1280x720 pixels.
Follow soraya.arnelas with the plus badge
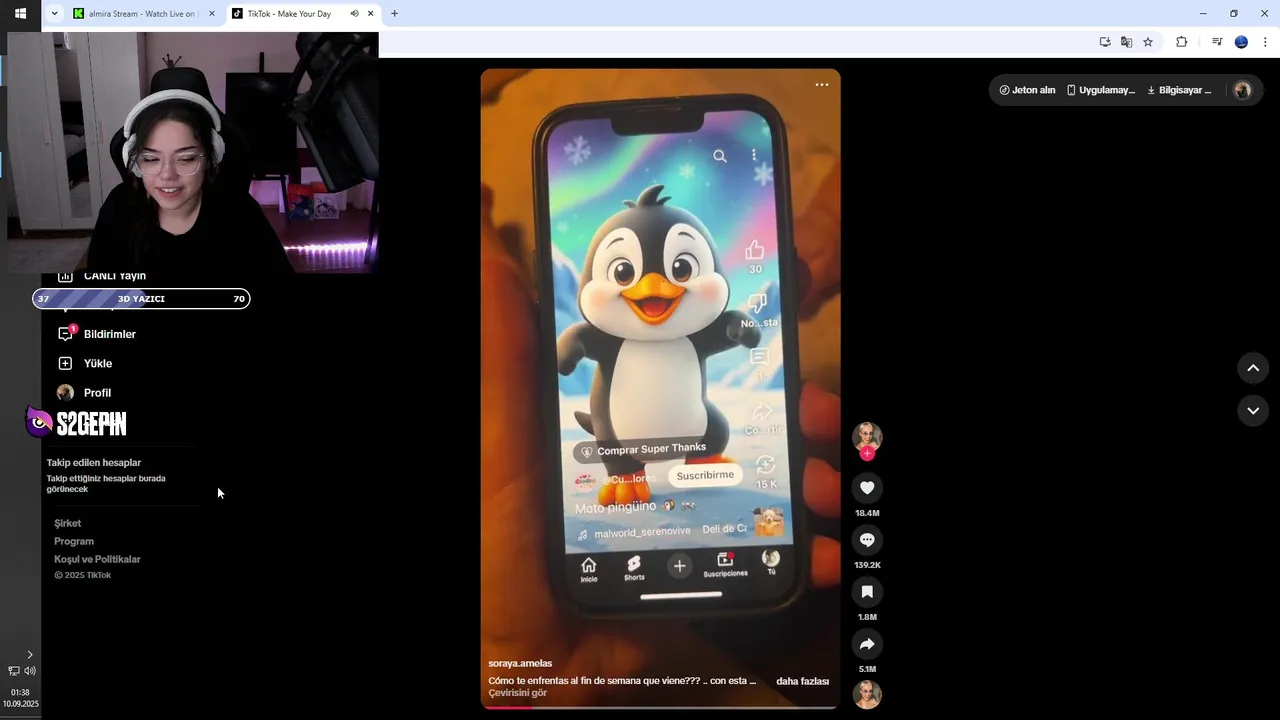(867, 454)
